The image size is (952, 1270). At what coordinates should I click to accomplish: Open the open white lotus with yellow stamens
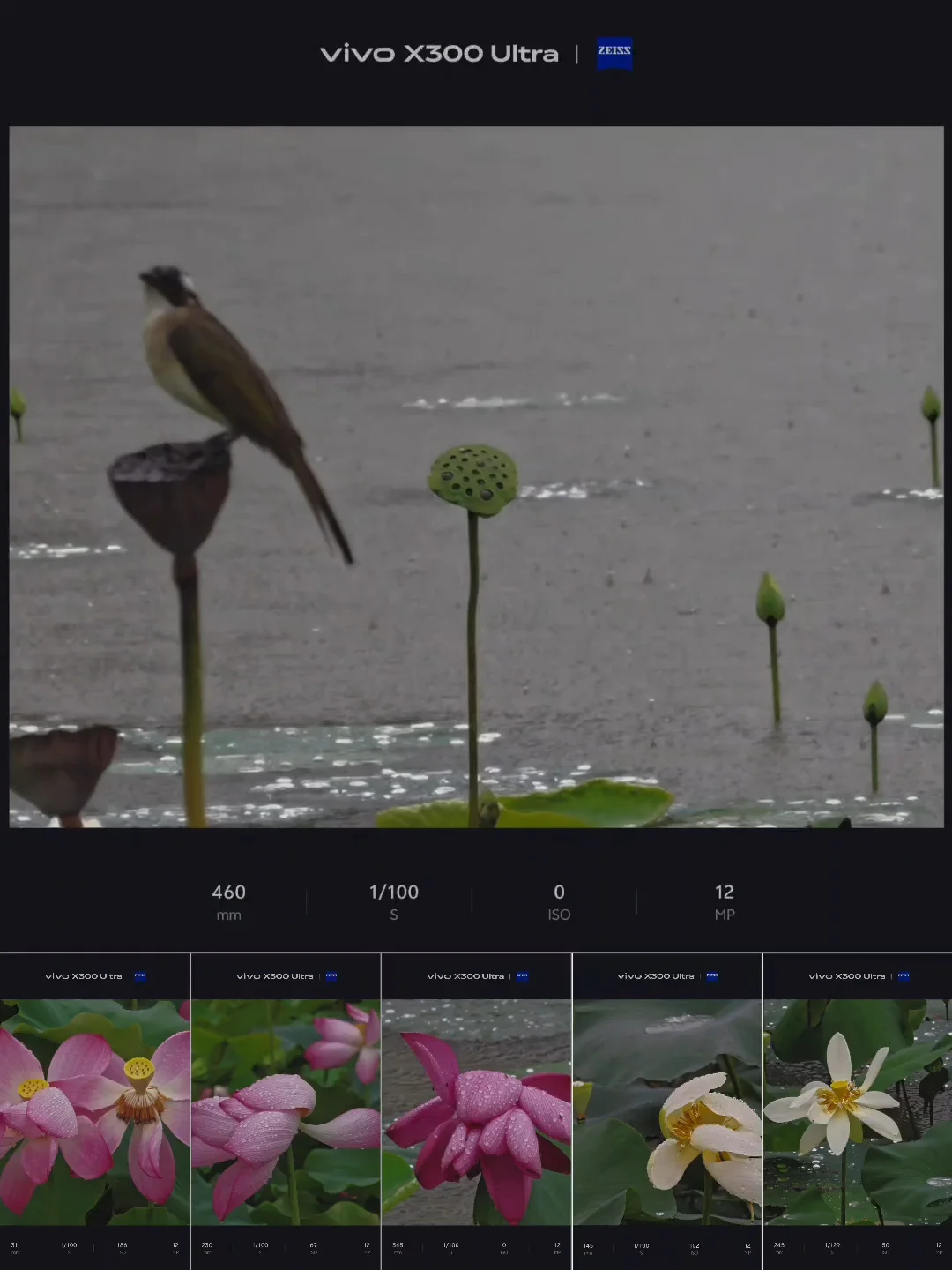(858, 1112)
